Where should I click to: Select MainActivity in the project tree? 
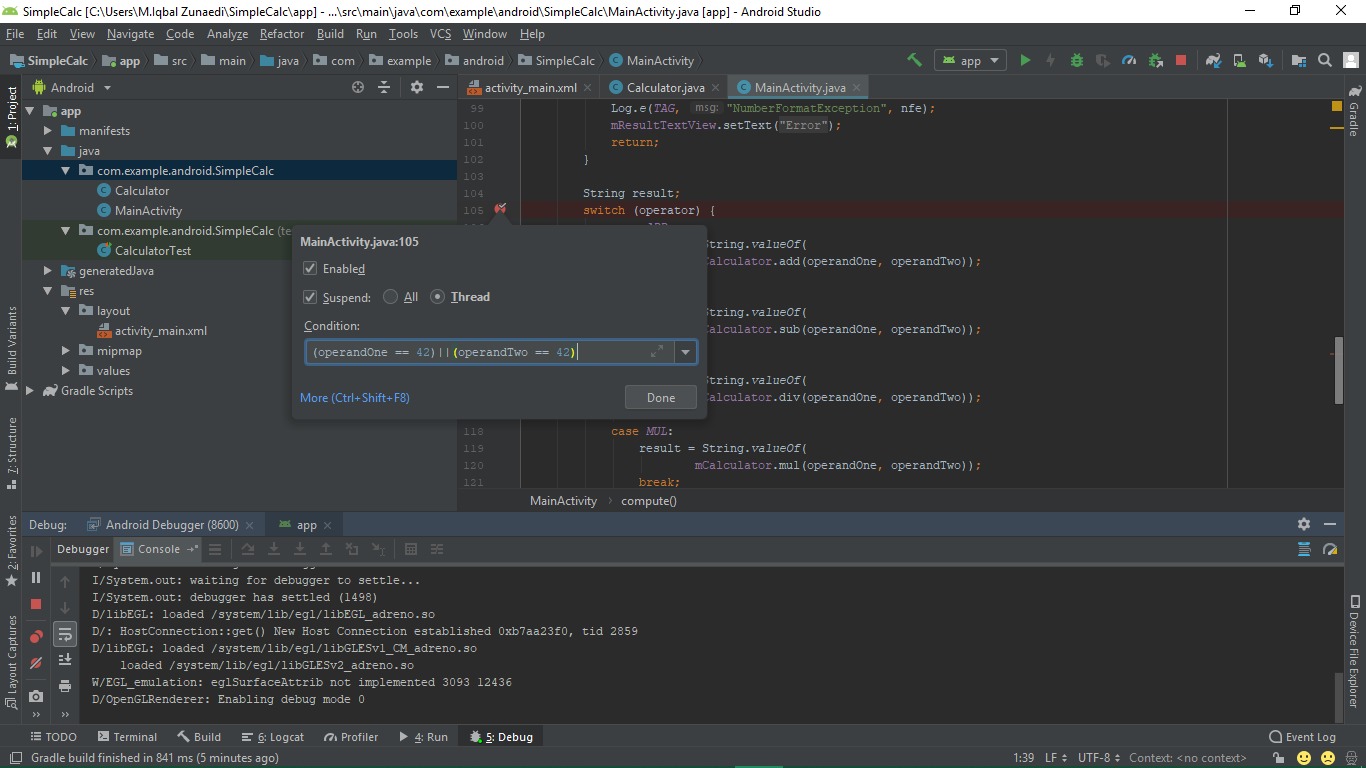click(148, 211)
